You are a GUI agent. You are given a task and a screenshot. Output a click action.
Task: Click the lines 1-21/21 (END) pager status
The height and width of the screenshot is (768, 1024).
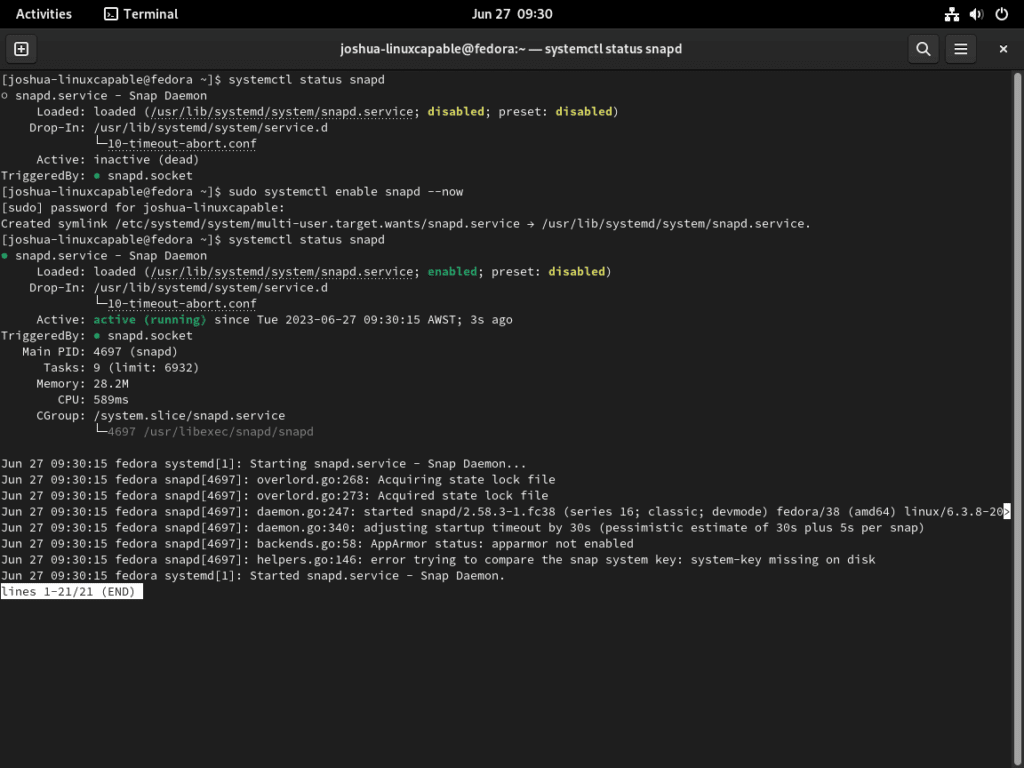[70, 591]
